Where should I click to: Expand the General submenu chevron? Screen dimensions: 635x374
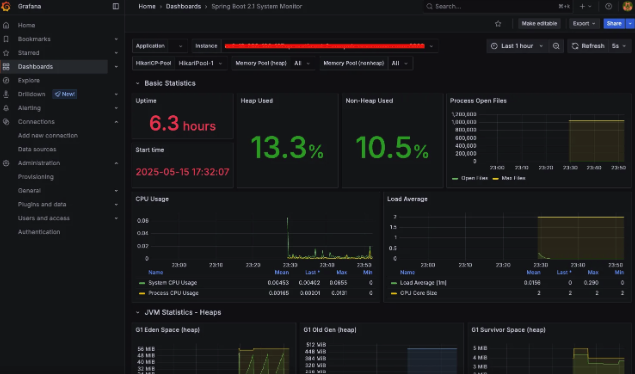pyautogui.click(x=116, y=190)
